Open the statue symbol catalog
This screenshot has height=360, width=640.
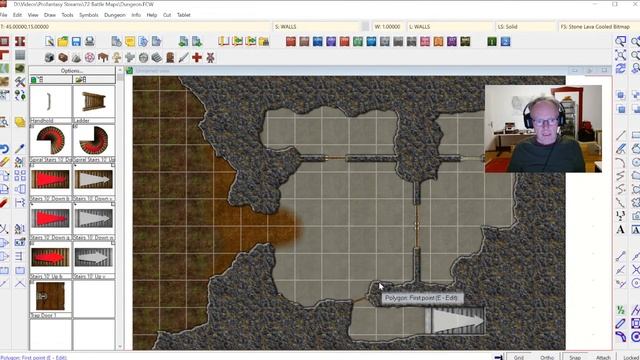point(117,58)
